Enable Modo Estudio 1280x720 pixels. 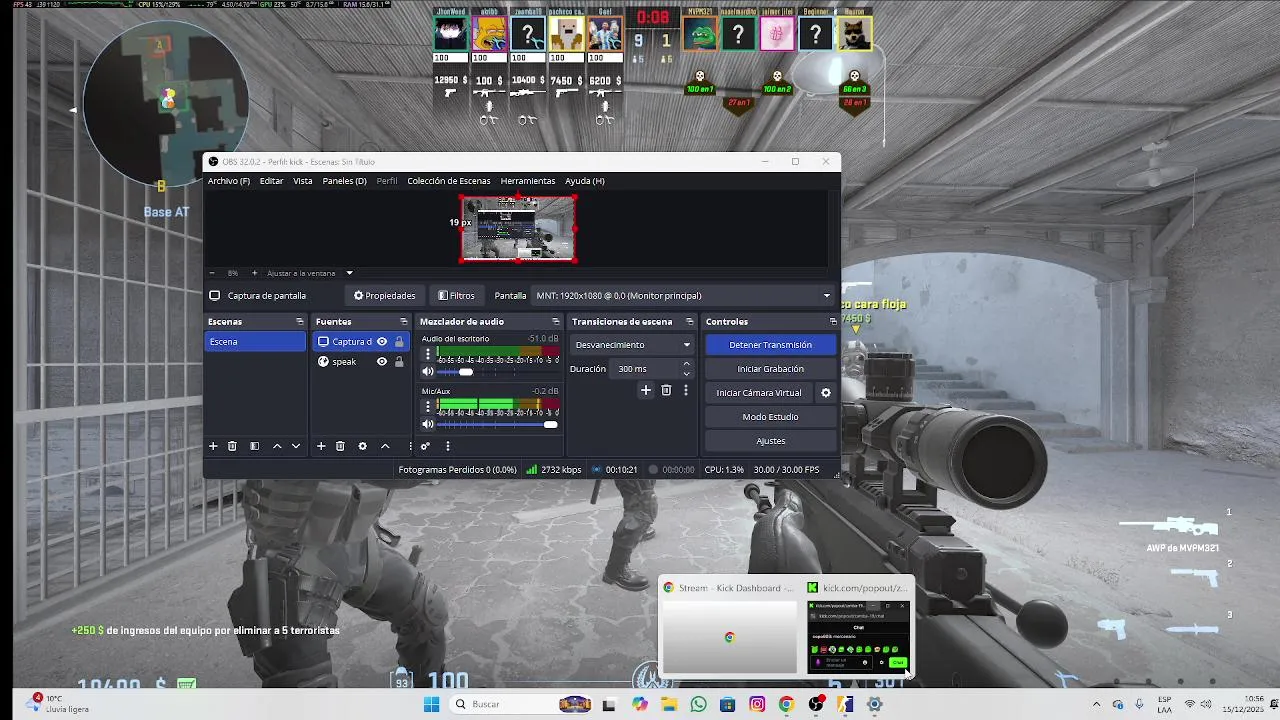770,417
